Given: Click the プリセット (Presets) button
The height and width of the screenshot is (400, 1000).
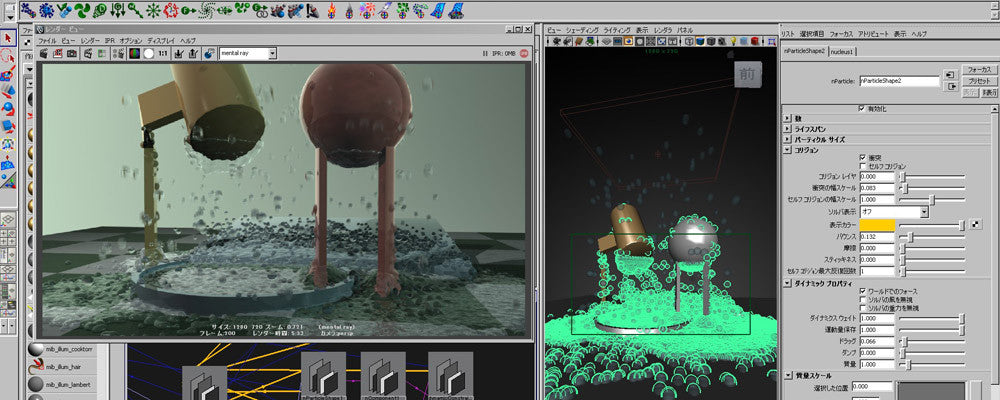Looking at the screenshot, I should click(x=979, y=81).
